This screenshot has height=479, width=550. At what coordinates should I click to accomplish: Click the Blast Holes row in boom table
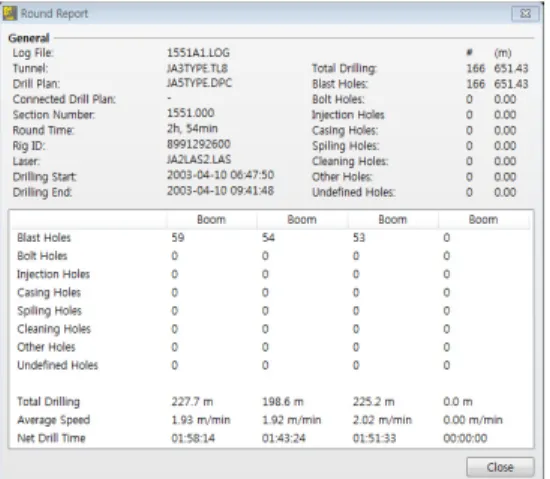pos(270,238)
